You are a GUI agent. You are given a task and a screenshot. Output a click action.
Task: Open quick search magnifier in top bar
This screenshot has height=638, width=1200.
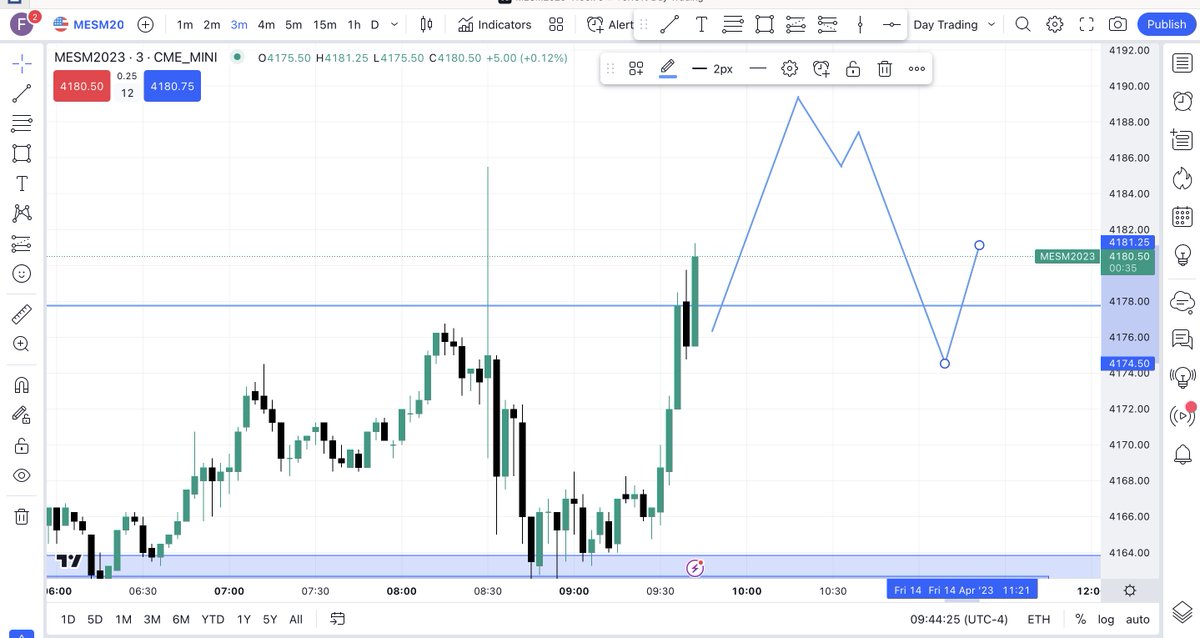(x=1022, y=24)
